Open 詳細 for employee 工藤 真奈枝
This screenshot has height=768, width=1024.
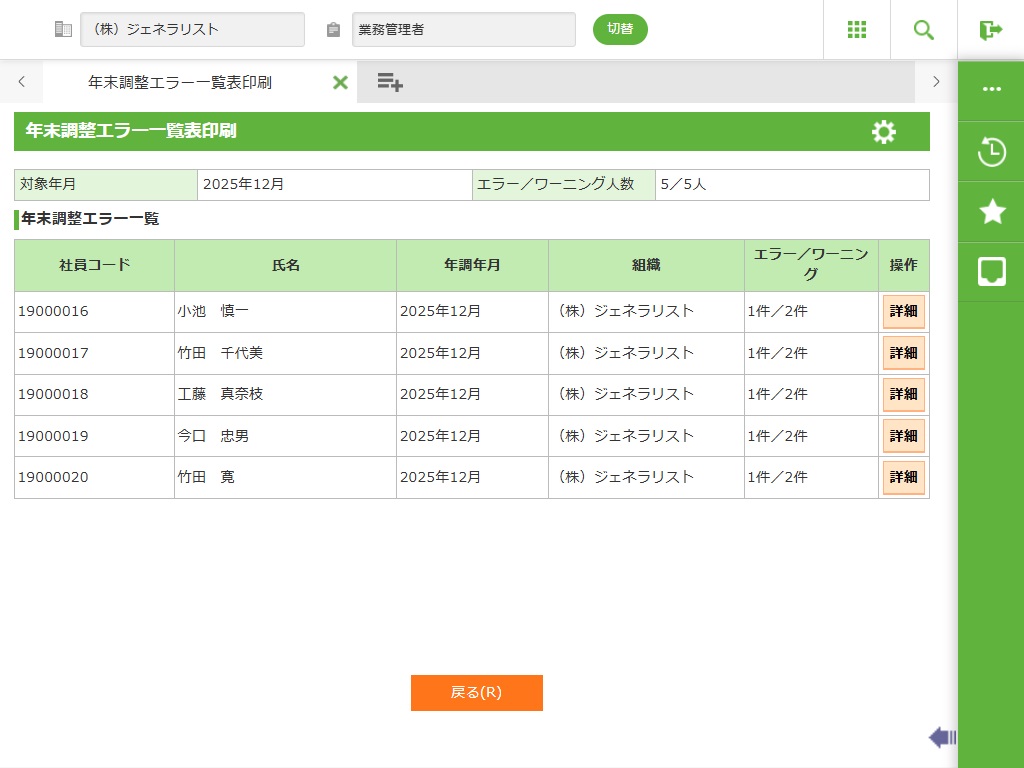(903, 394)
